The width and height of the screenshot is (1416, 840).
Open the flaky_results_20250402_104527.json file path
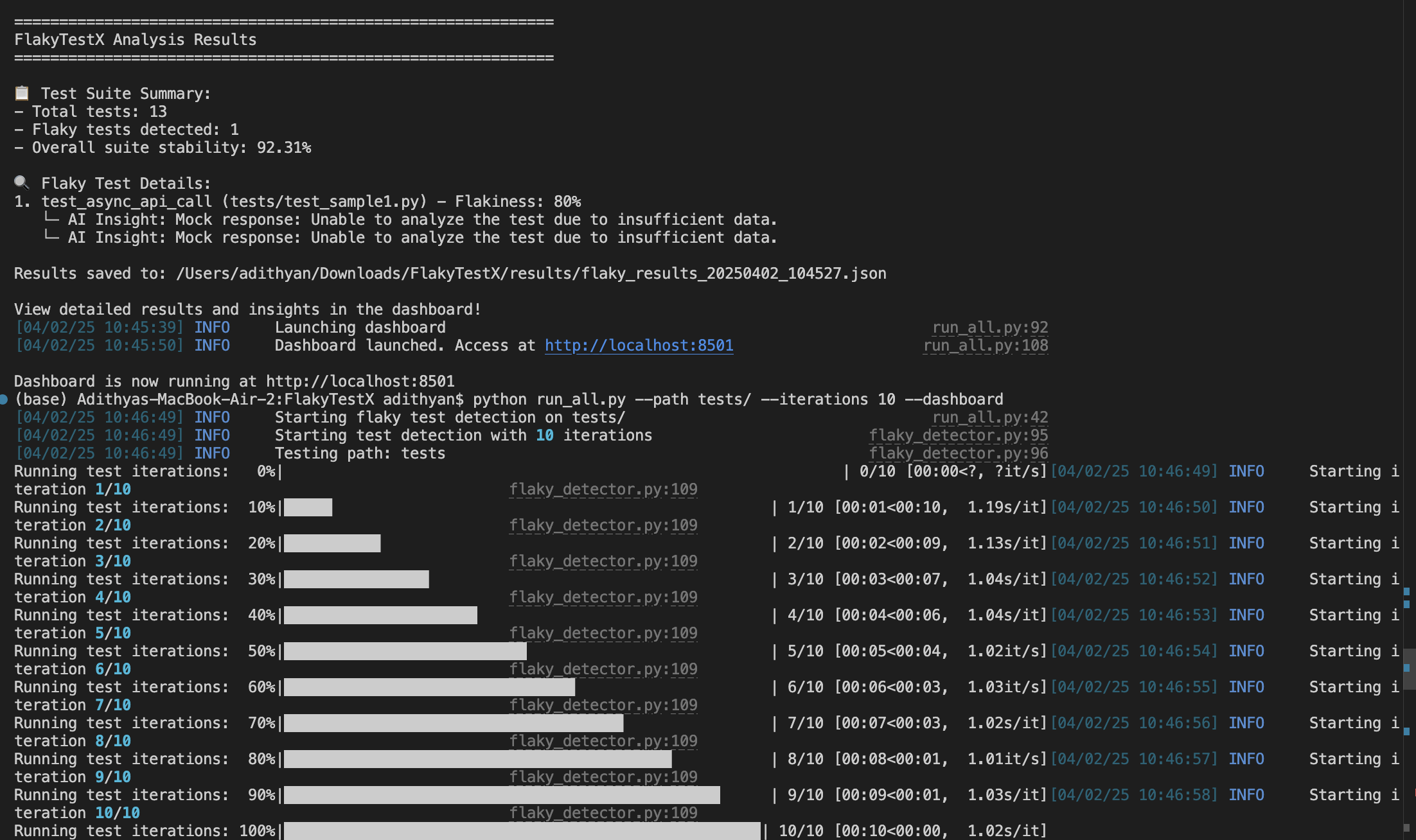tap(531, 274)
